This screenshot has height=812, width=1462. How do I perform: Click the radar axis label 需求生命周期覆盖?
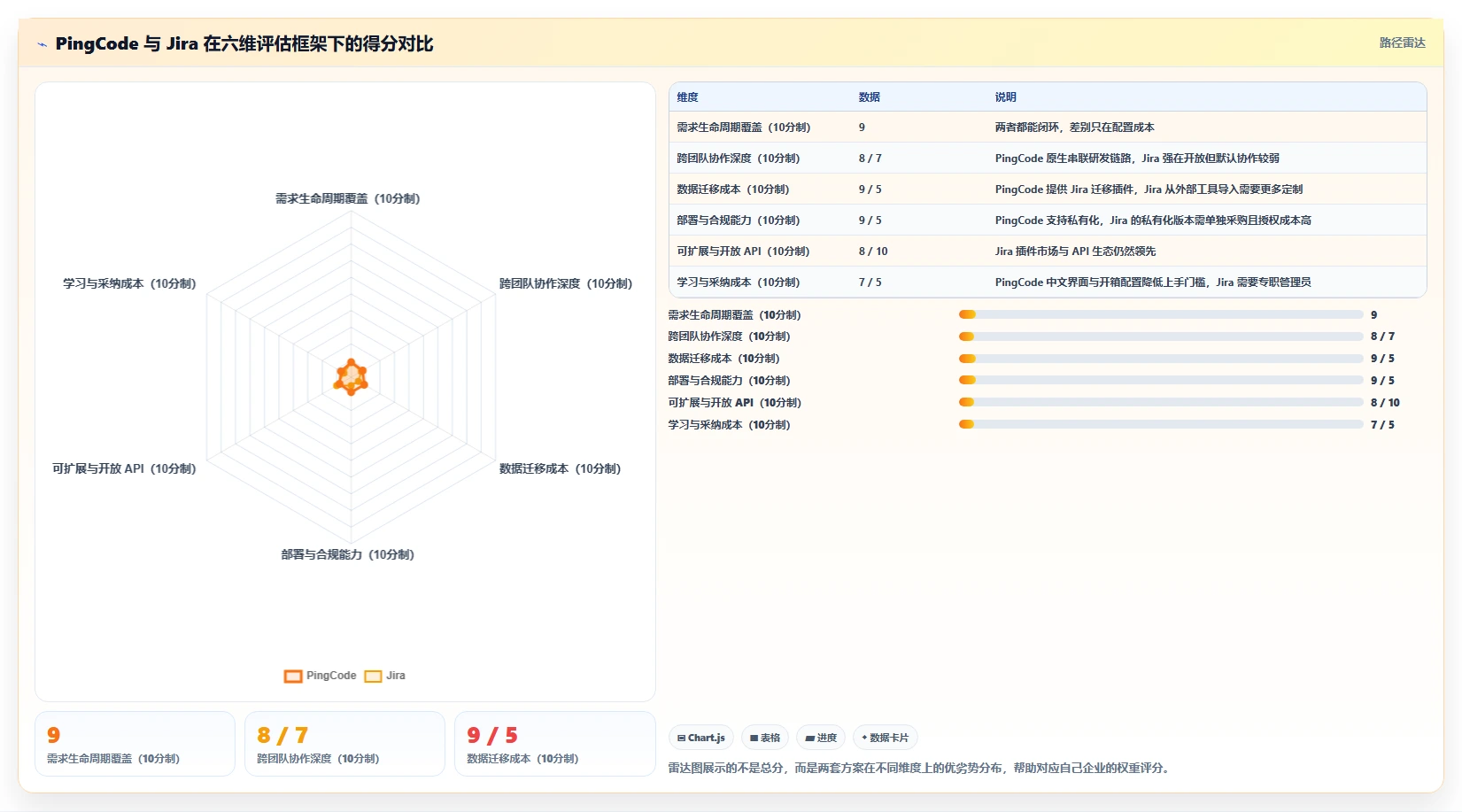pos(347,198)
